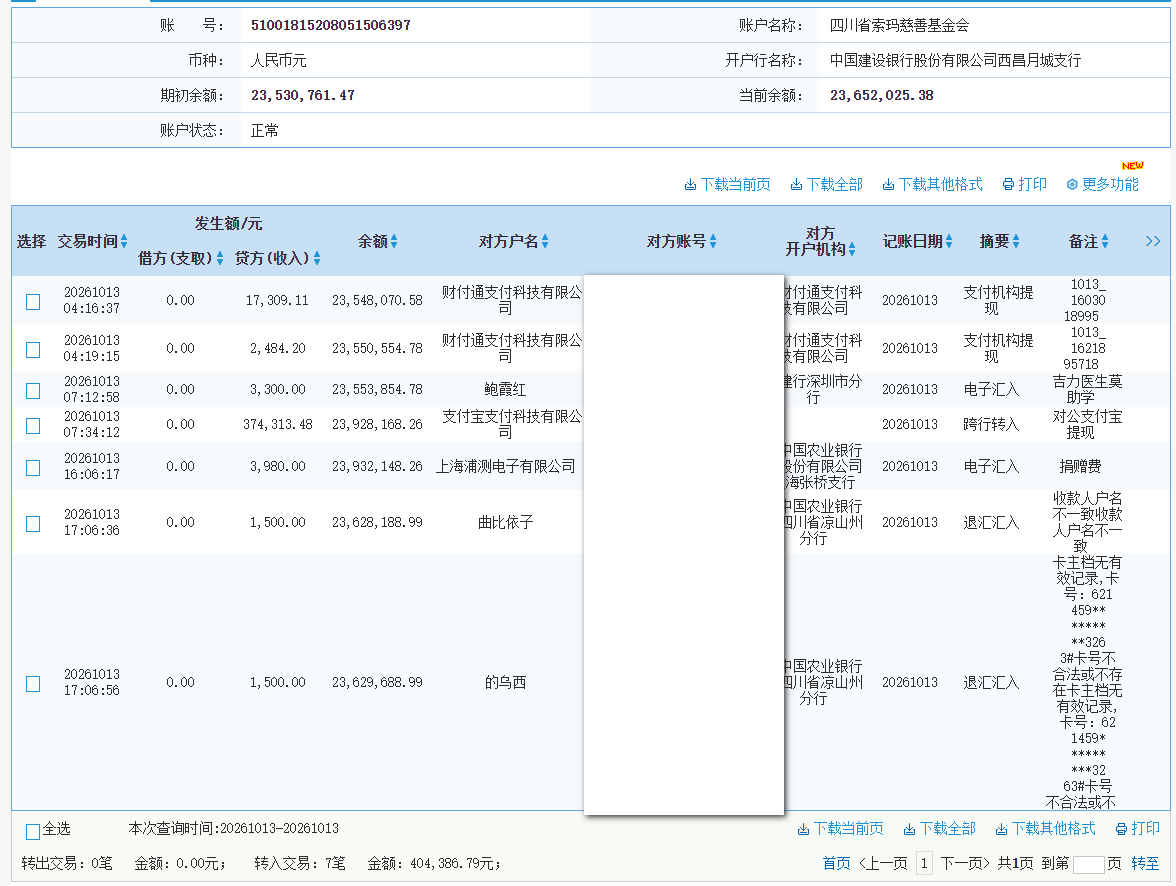Click the download icon beside the bottom 下载当前页
Screen dimensions: 1176x886
(x=803, y=829)
